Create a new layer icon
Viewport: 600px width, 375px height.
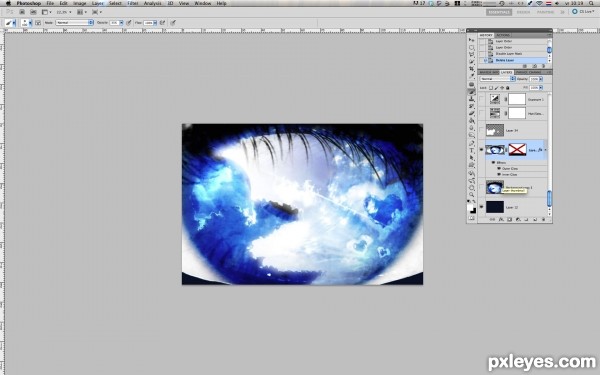(535, 219)
